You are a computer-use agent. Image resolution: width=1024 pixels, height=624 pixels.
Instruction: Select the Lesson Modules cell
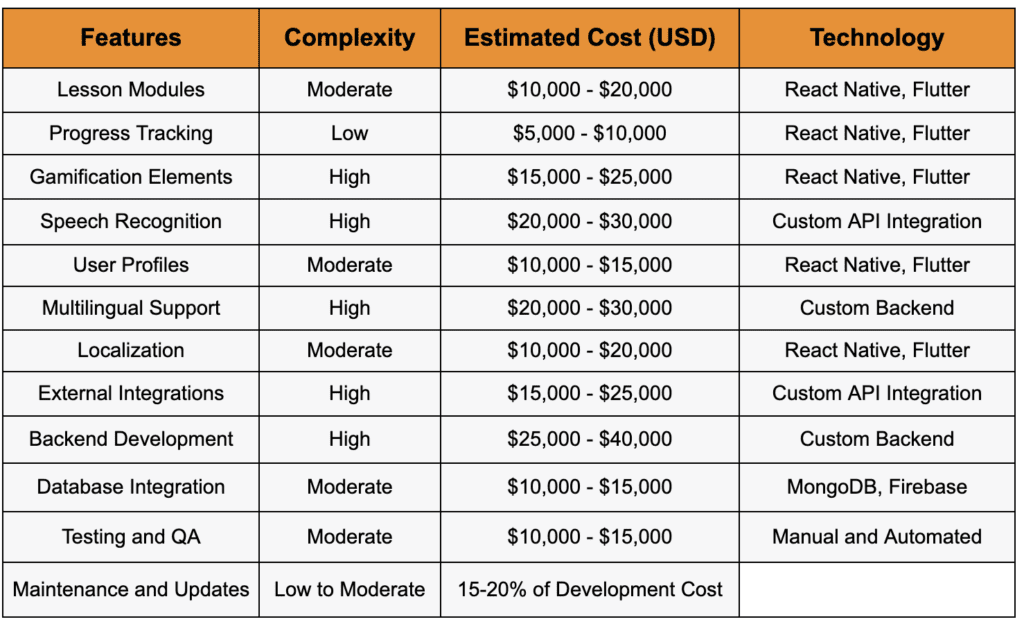pos(131,90)
